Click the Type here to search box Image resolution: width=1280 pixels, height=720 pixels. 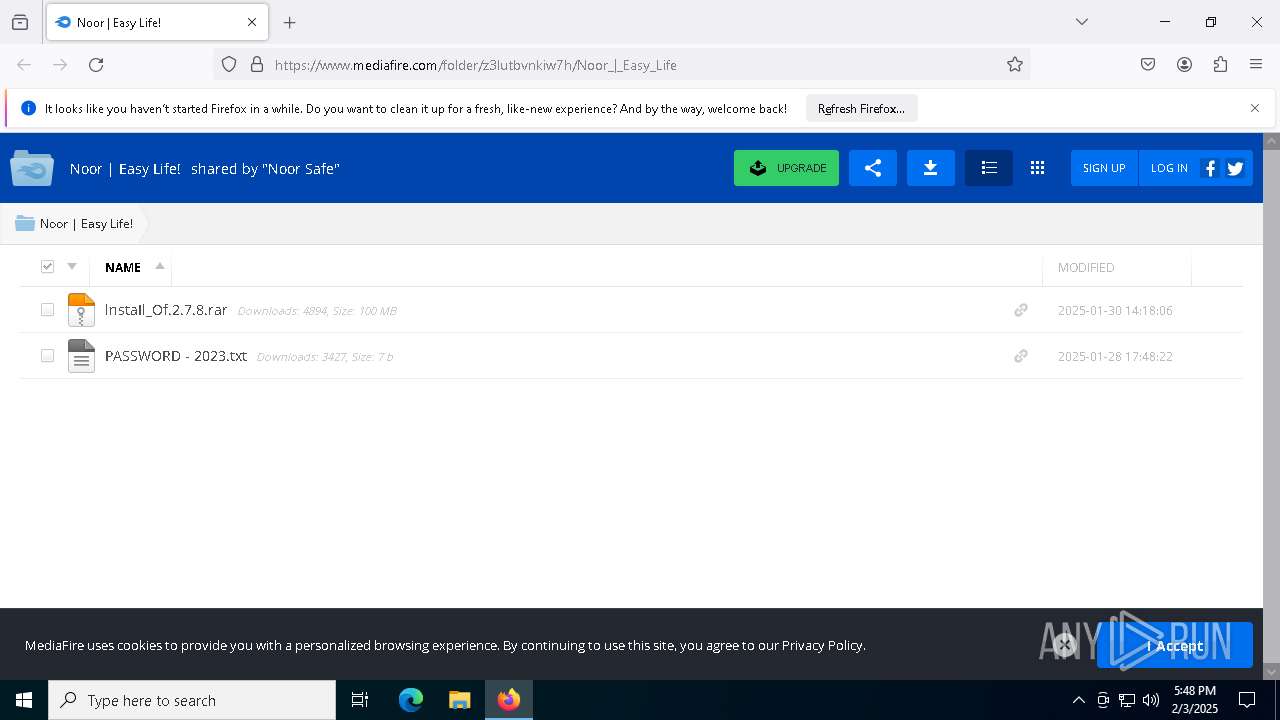tap(192, 700)
